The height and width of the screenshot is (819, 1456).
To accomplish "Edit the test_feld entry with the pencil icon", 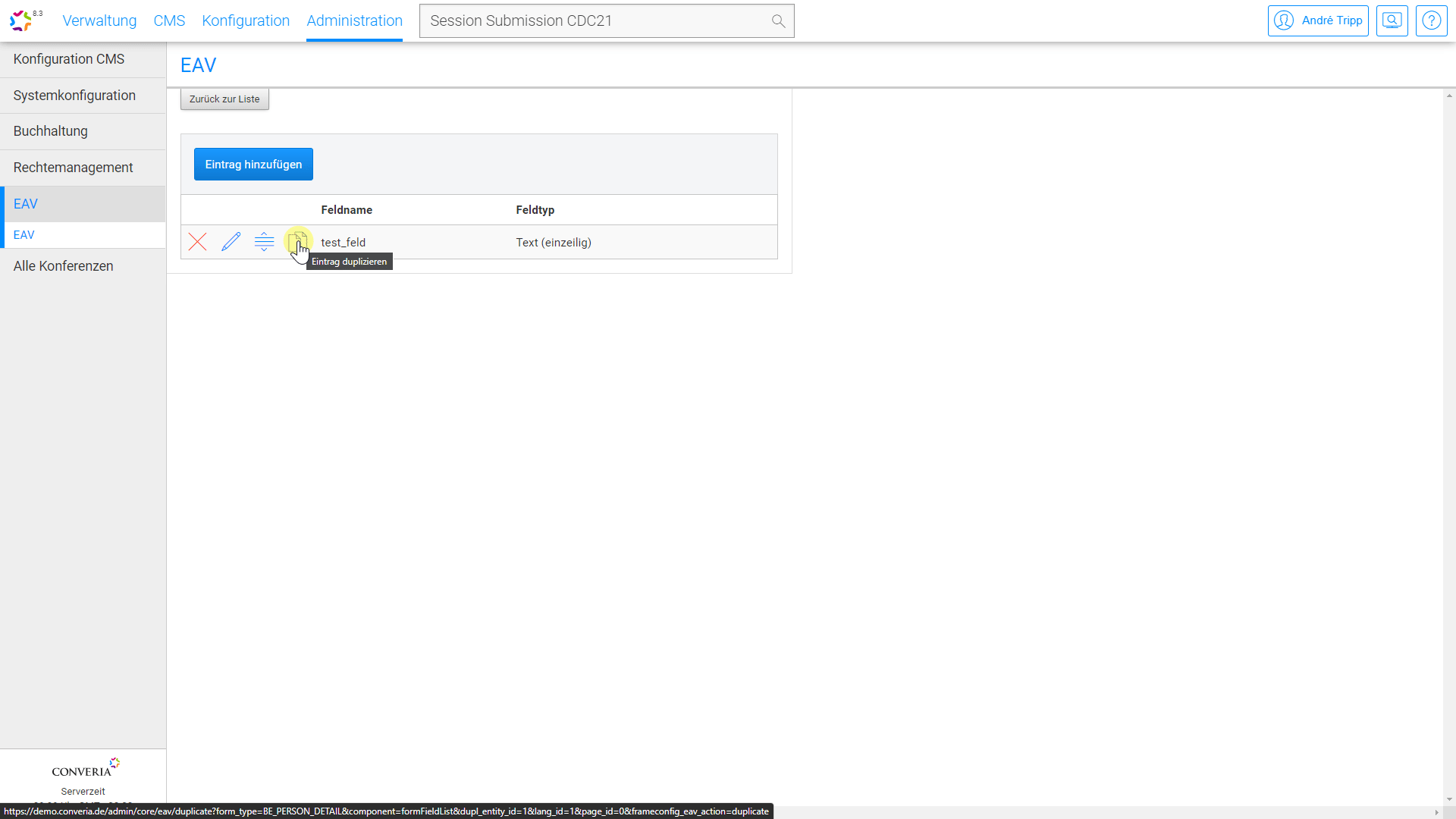I will [x=231, y=242].
